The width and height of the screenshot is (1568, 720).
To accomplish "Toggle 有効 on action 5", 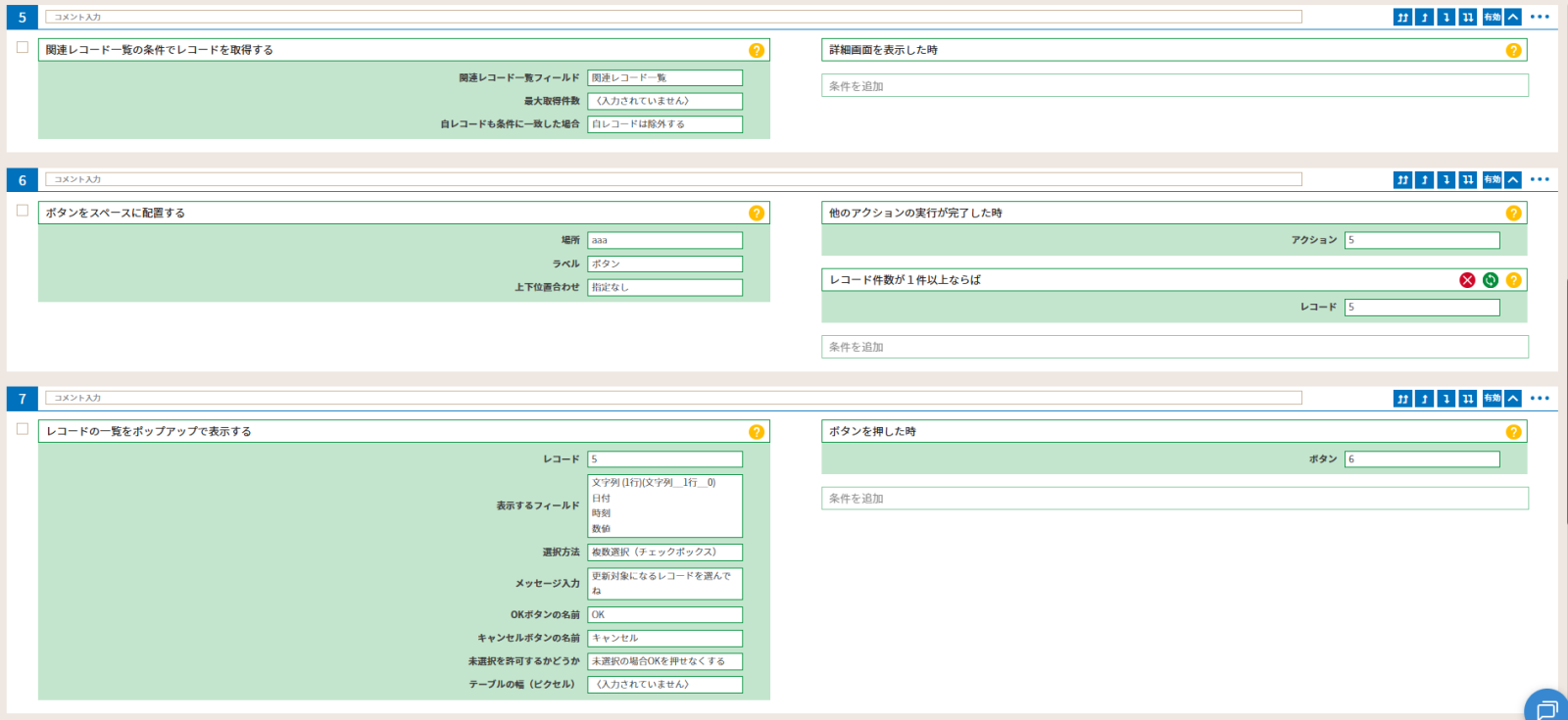I will [x=1492, y=17].
